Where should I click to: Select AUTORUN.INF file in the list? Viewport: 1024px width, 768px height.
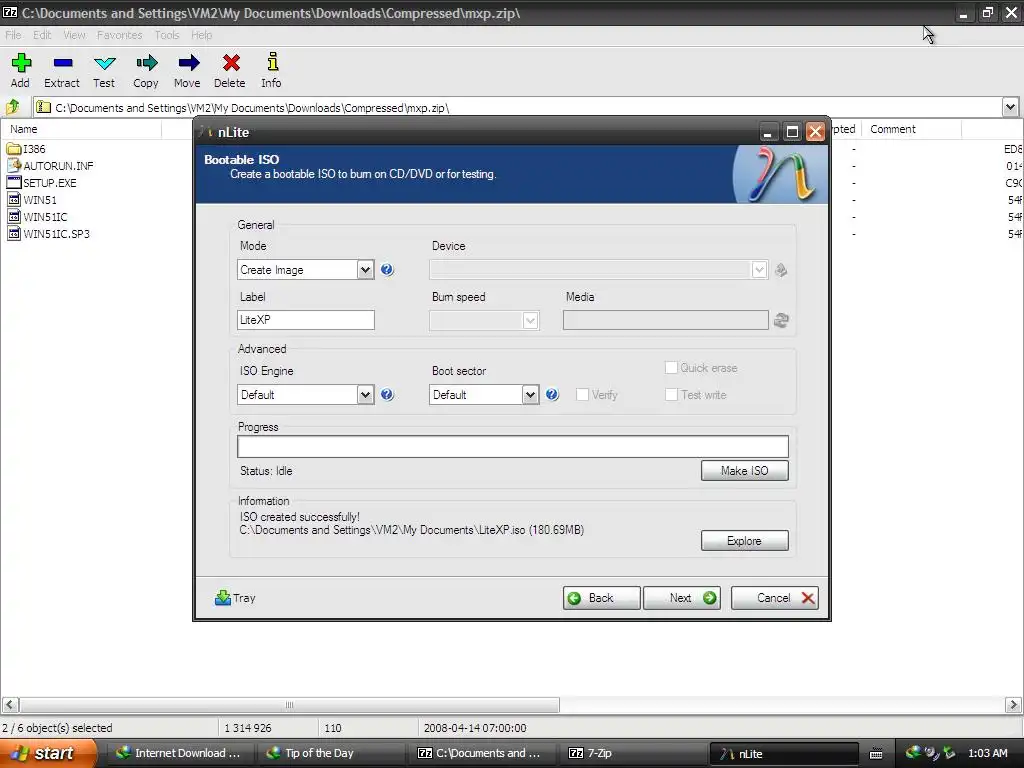tap(50, 166)
